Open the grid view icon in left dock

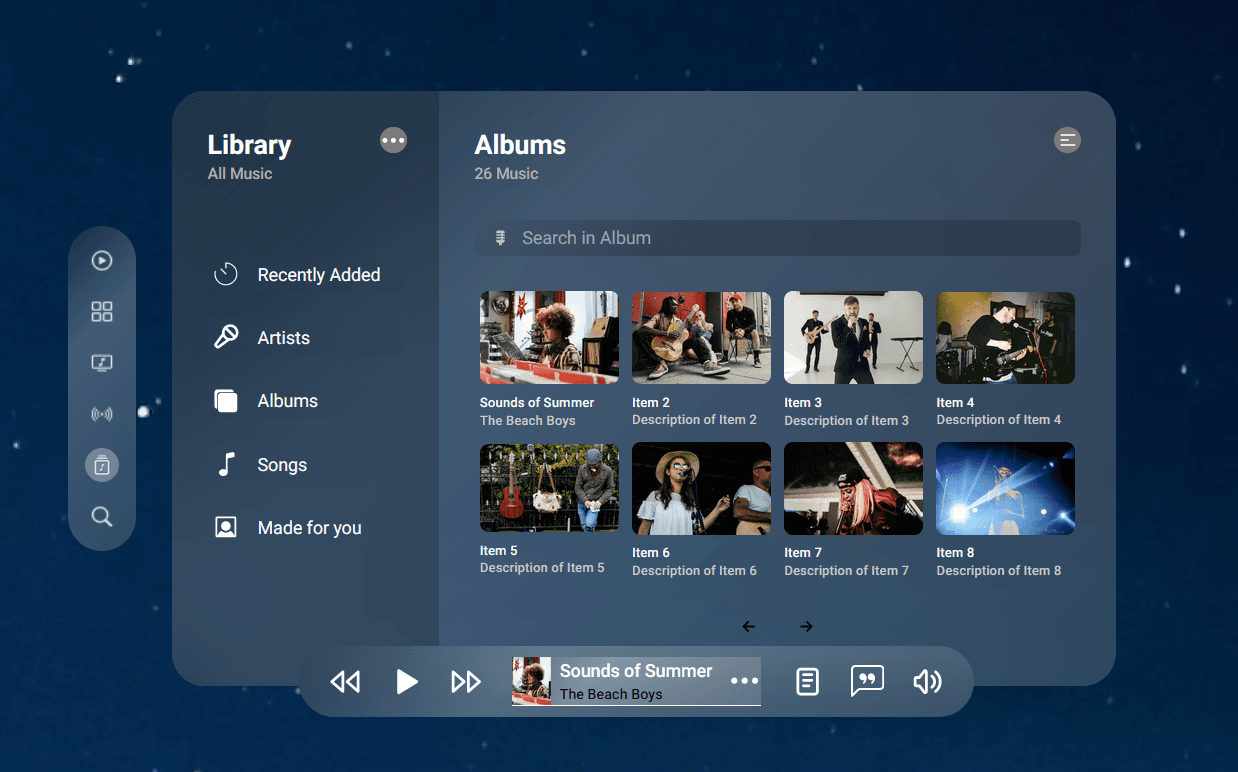102,312
